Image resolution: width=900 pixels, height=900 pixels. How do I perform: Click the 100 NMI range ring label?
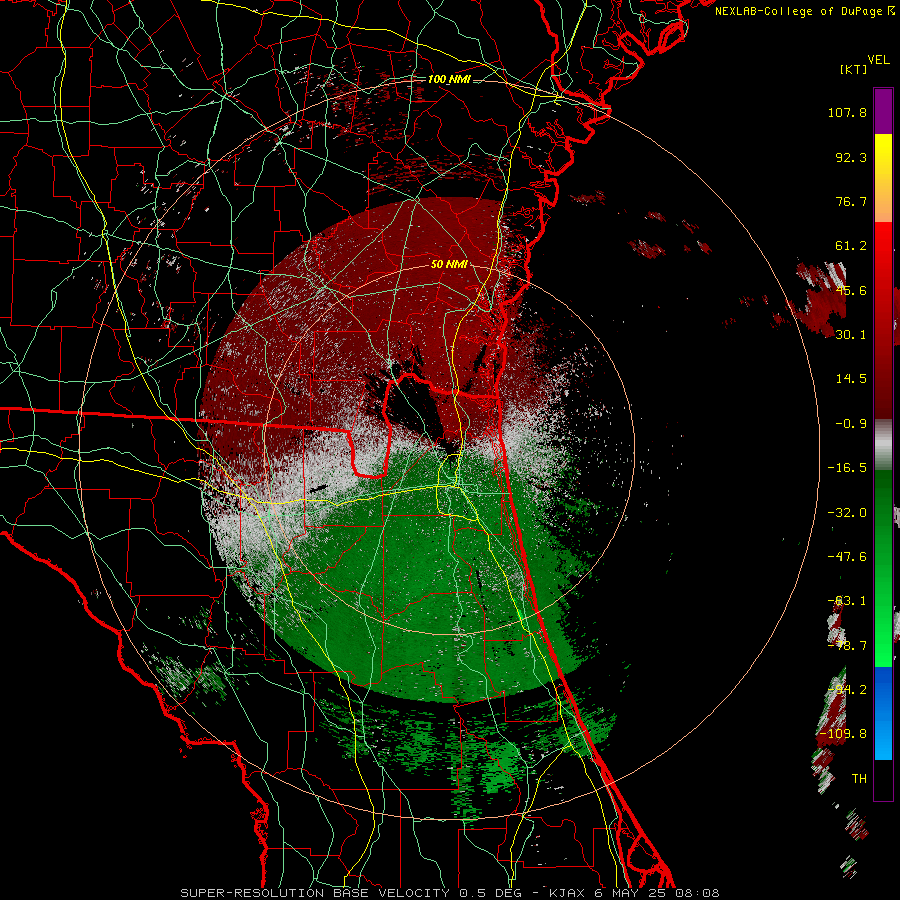point(449,79)
